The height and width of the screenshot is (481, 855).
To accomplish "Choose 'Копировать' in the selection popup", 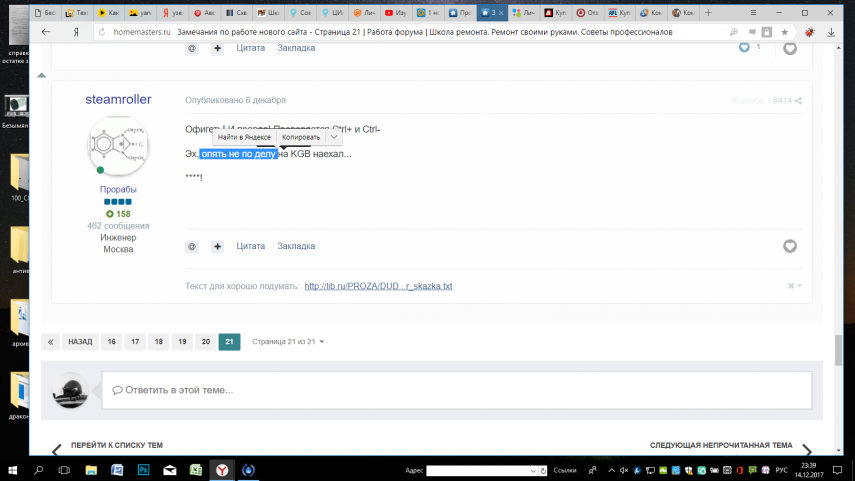I will coord(301,137).
